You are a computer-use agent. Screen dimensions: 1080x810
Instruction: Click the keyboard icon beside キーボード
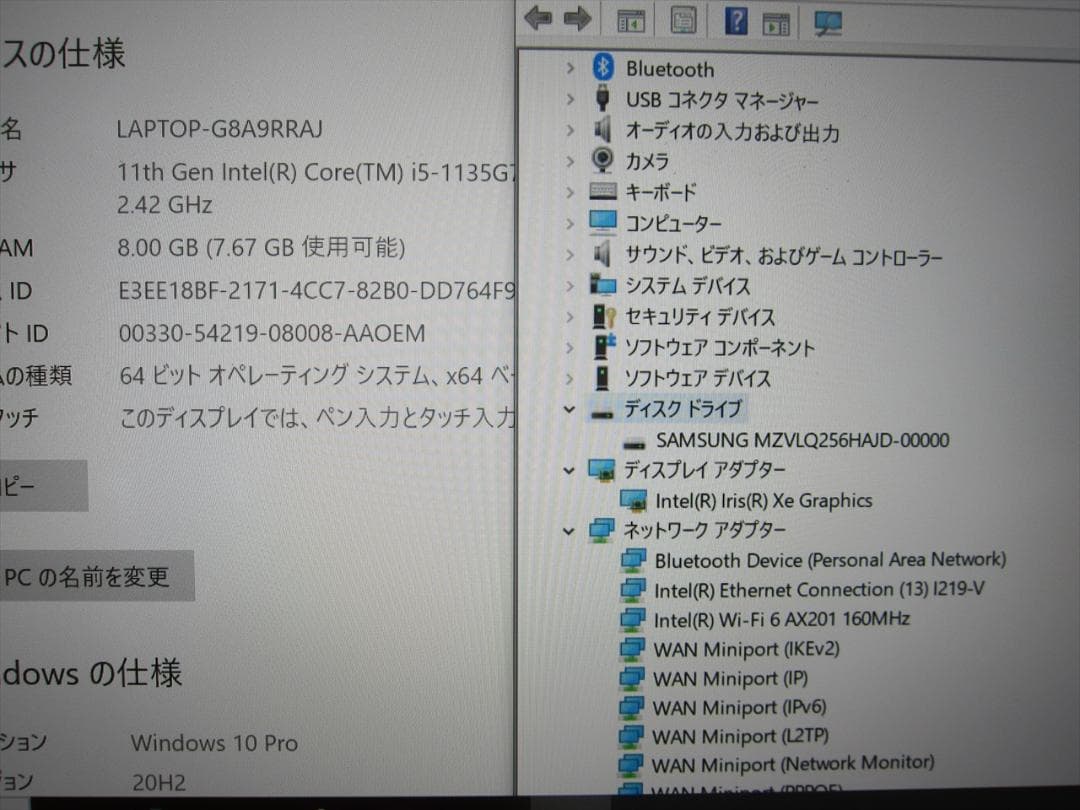601,192
